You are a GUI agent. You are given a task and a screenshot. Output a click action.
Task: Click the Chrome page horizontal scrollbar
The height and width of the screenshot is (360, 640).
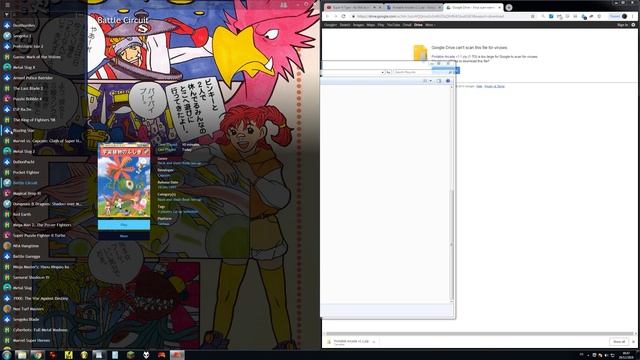tap(480, 333)
